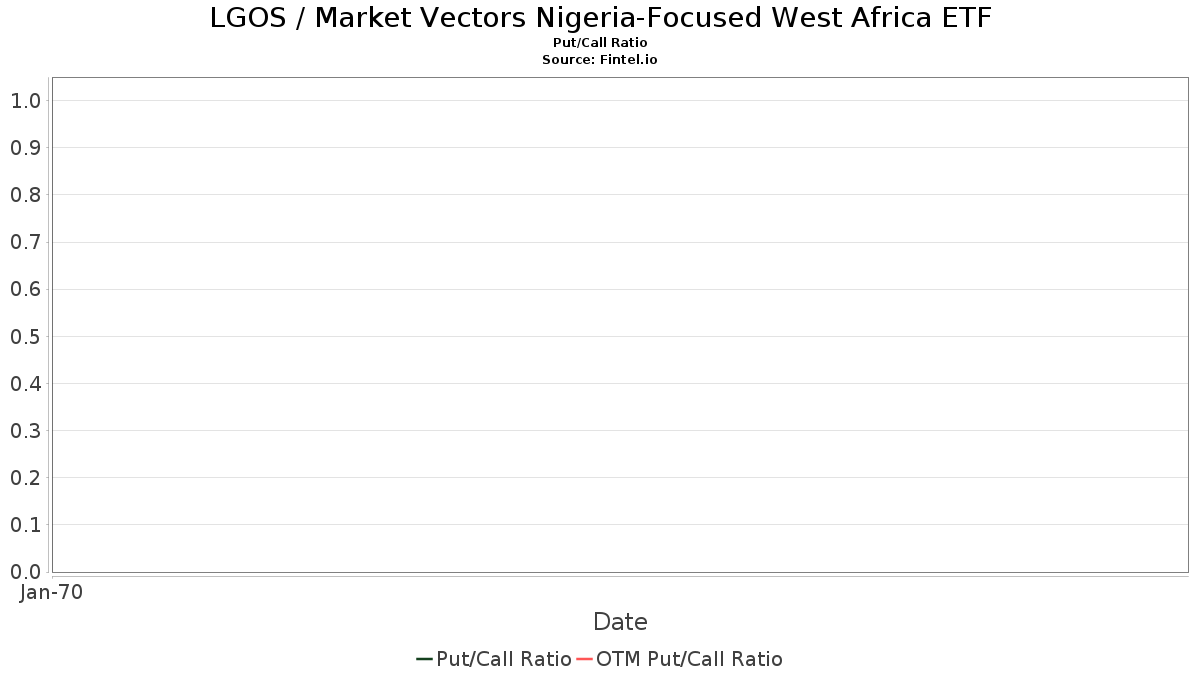Click the 0.5 y-axis label

pyautogui.click(x=25, y=336)
